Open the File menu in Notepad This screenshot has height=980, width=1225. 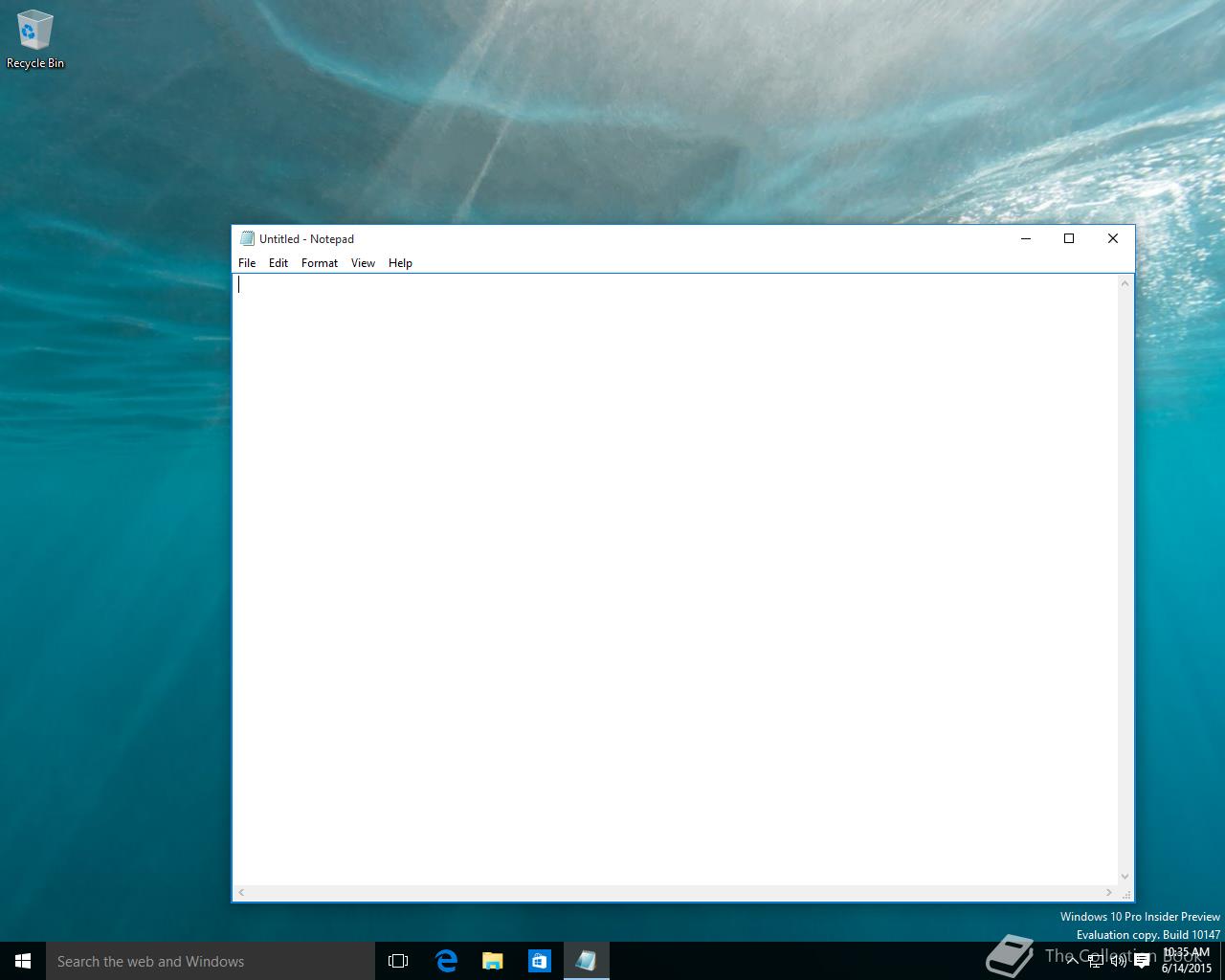coord(247,263)
